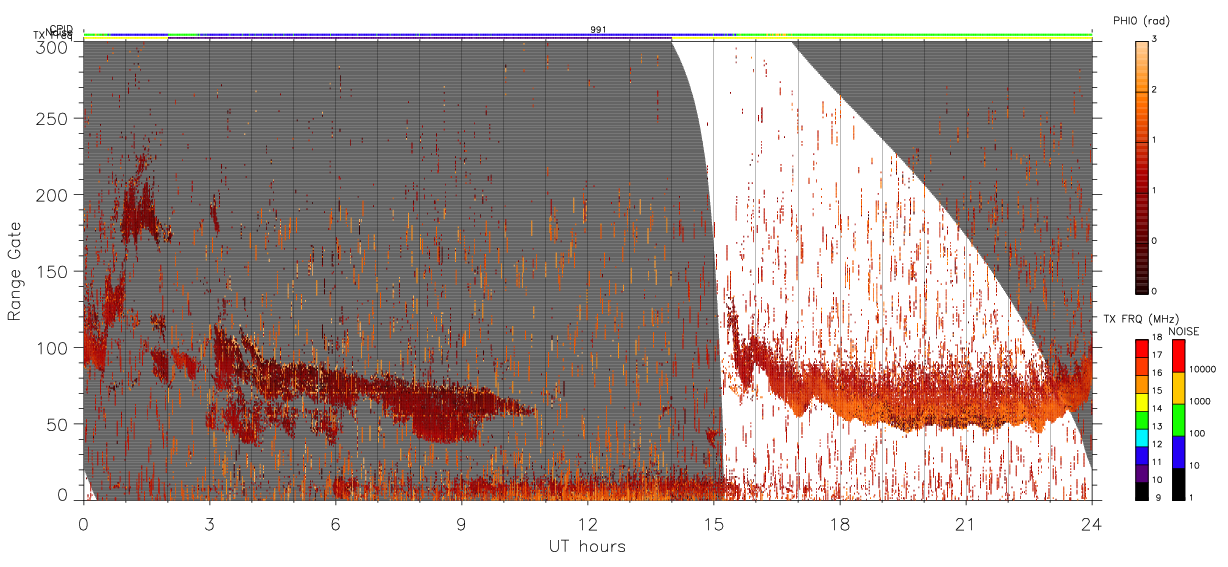
Task: Click the x-axis tick label '12'
Action: pyautogui.click(x=587, y=524)
